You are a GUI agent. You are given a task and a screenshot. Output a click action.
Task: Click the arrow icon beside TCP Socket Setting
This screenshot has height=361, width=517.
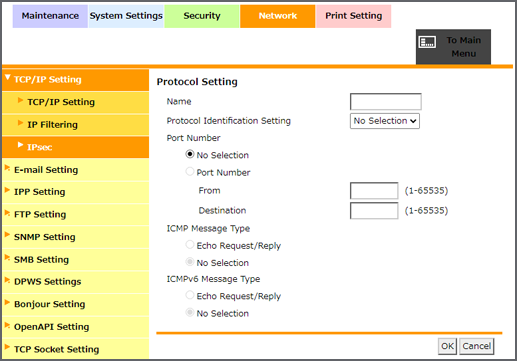click(7, 347)
